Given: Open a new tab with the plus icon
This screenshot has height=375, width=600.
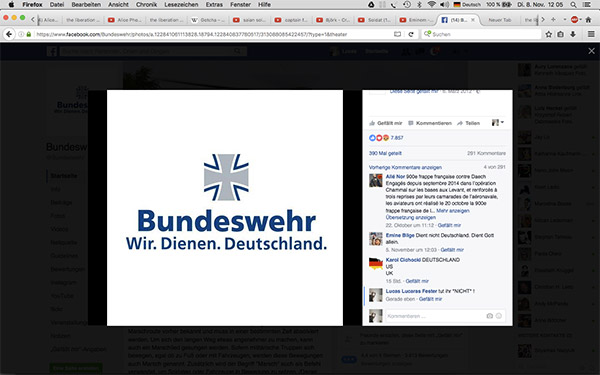Looking at the screenshot, I should pos(553,20).
